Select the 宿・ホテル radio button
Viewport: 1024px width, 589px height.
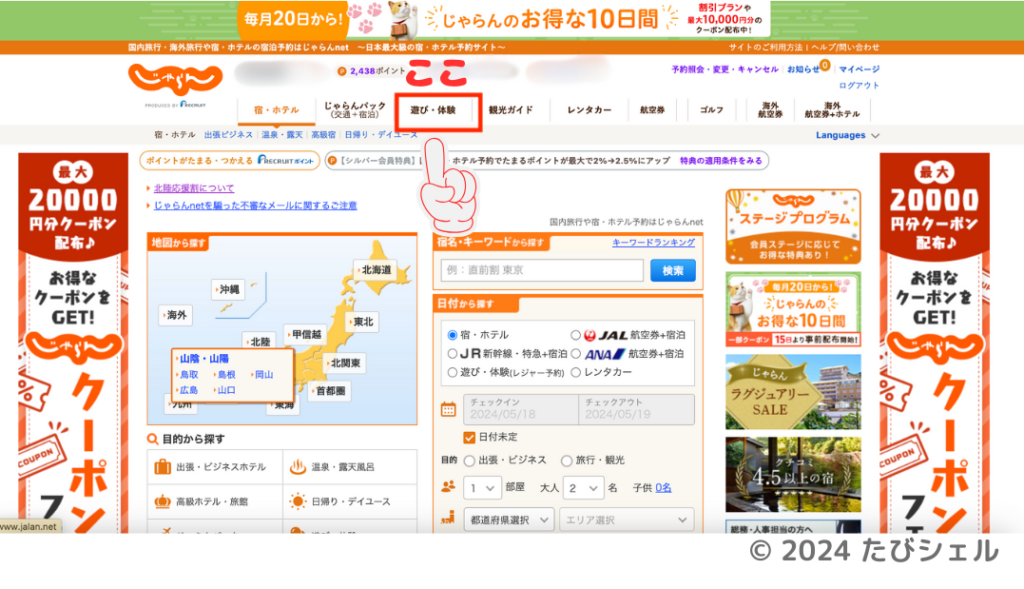452,335
